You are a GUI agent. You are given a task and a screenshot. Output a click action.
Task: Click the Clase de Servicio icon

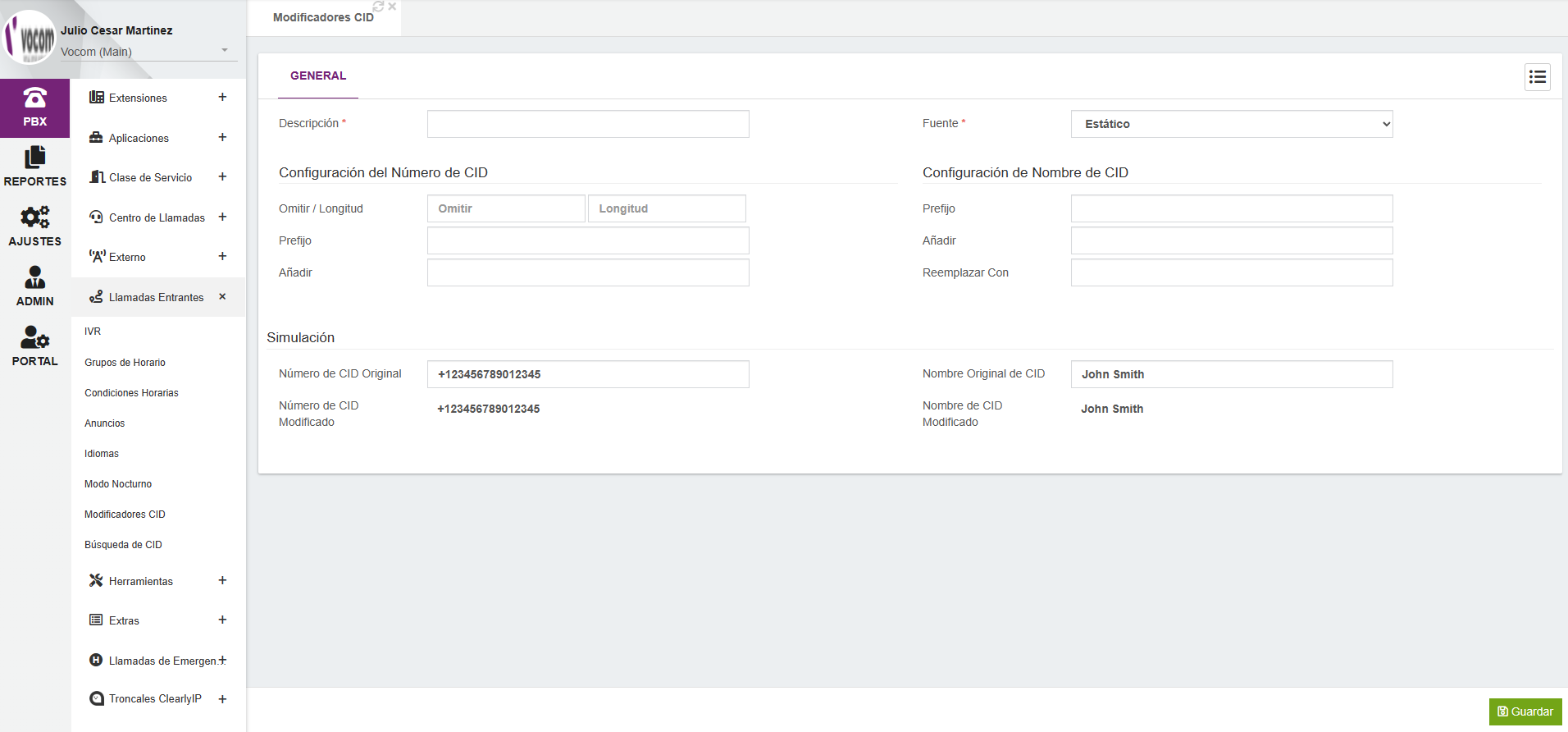coord(97,176)
